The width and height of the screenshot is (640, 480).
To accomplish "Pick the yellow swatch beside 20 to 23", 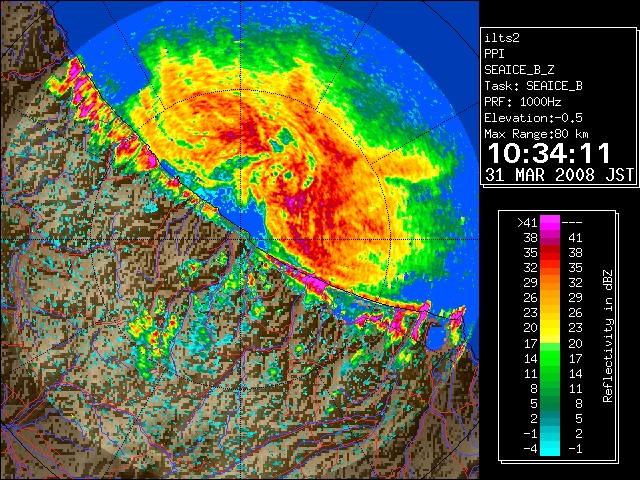I will pos(550,328).
